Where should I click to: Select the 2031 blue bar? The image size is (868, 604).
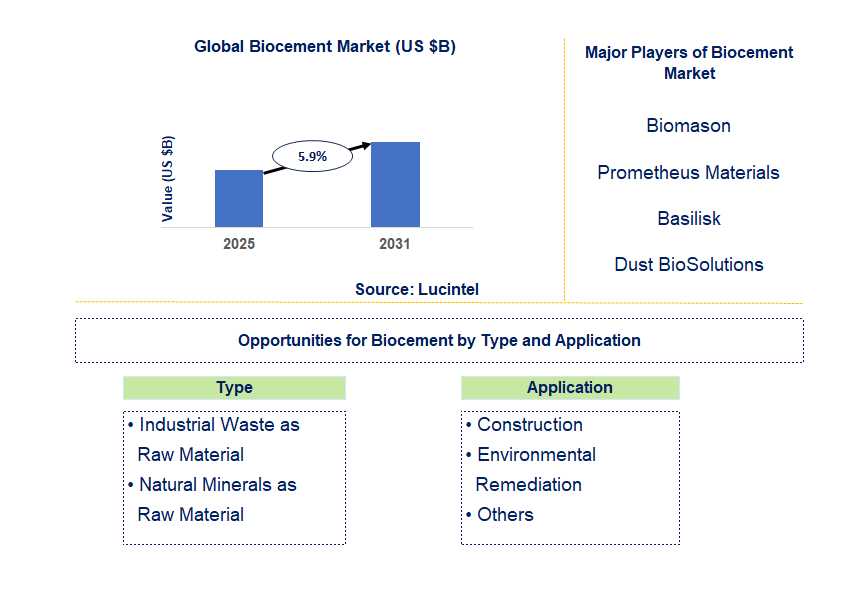(395, 184)
